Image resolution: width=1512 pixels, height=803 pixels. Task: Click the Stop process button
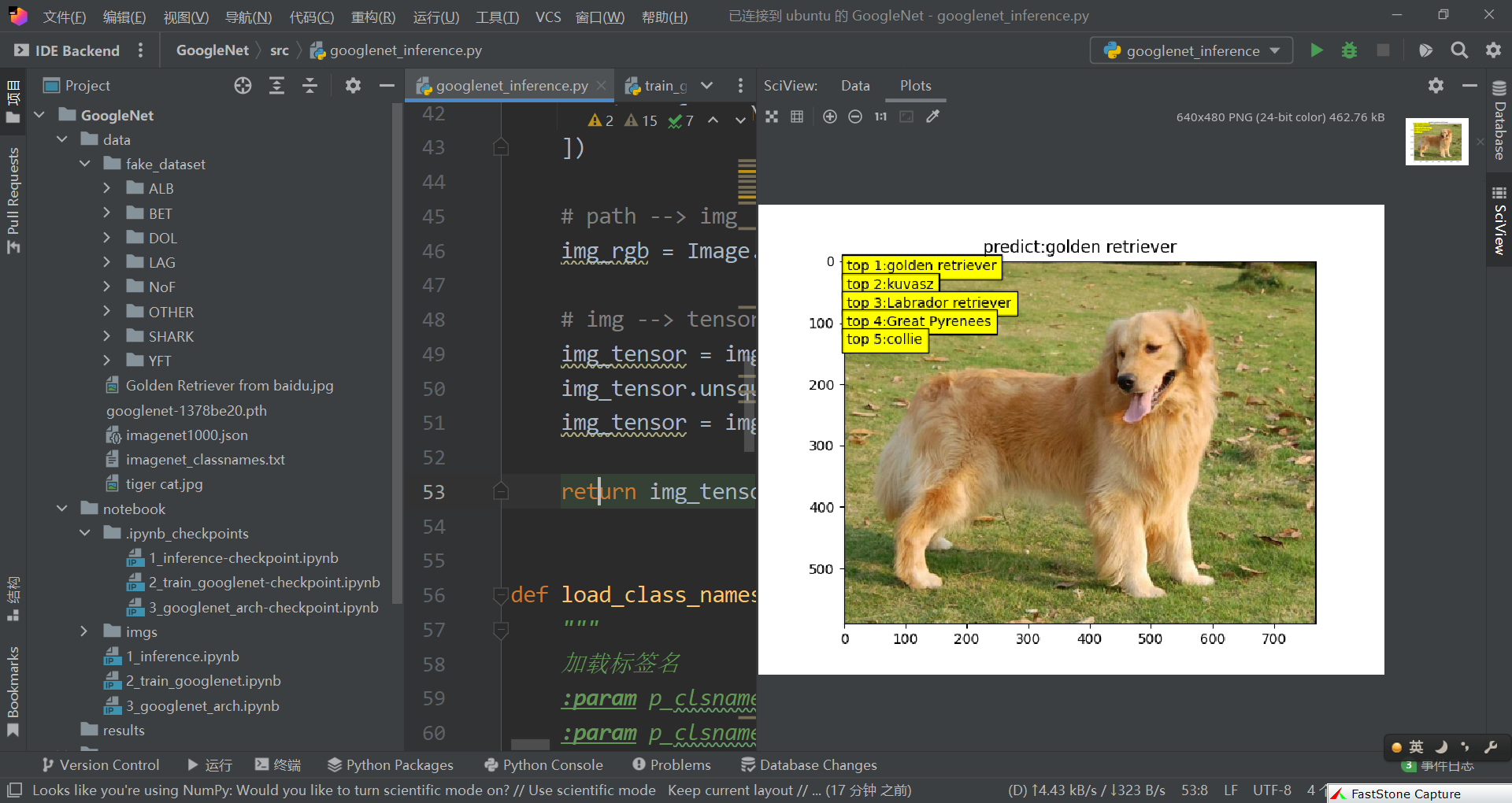coord(1383,50)
